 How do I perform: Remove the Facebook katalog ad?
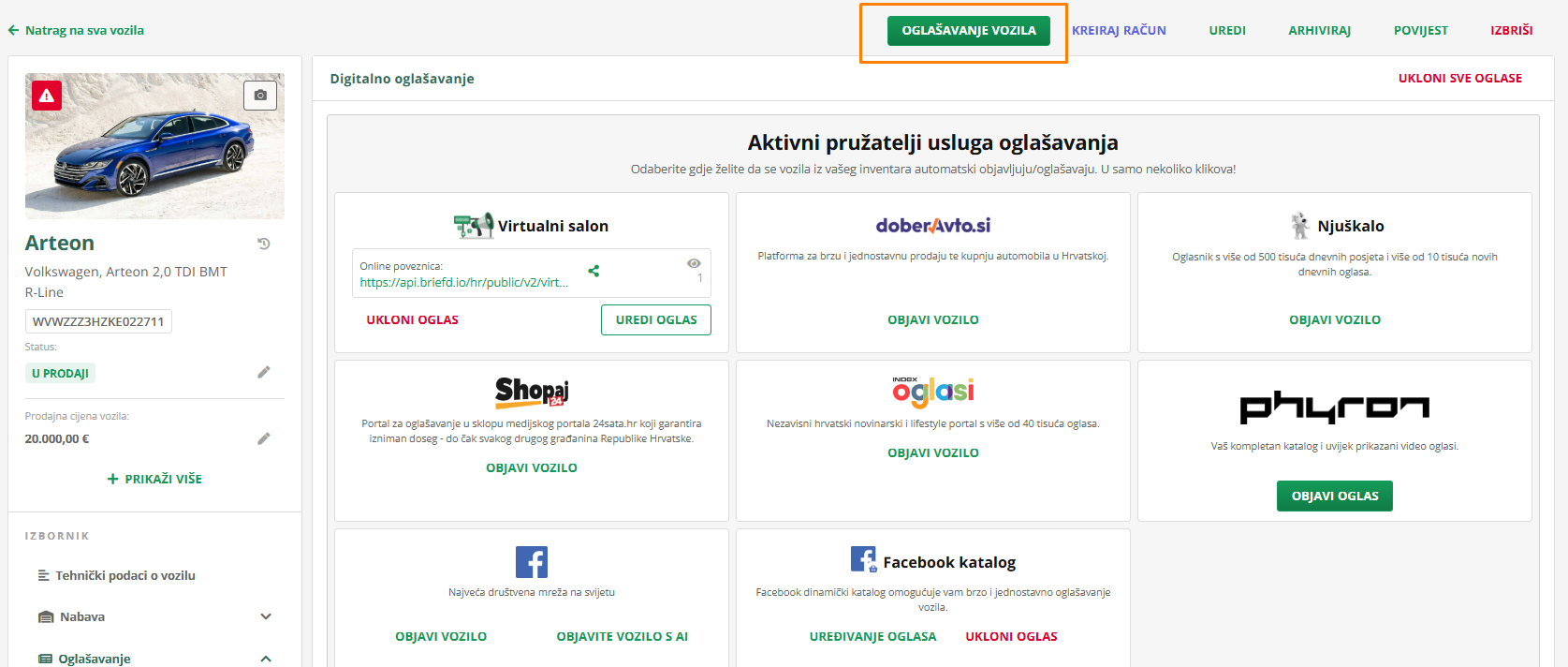click(1011, 636)
